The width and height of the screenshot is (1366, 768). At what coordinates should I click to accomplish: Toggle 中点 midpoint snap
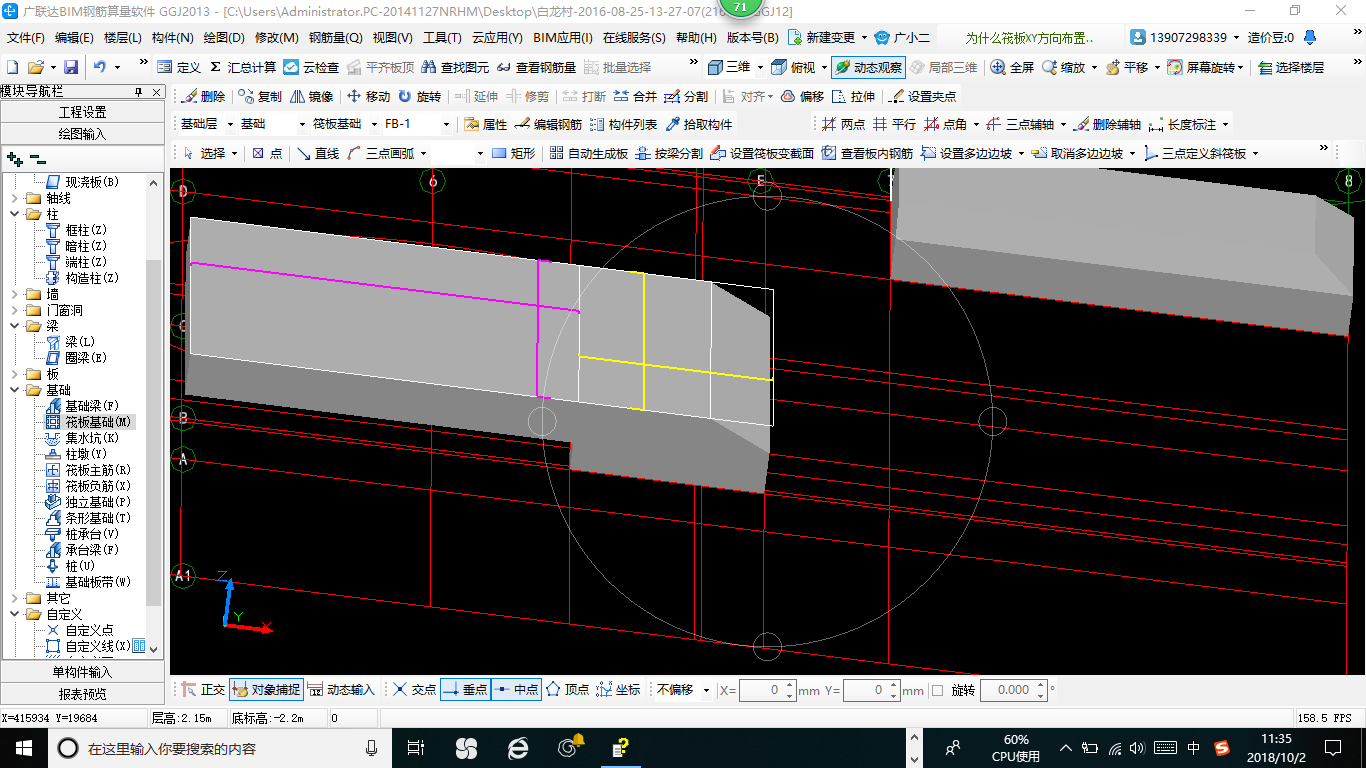point(517,690)
